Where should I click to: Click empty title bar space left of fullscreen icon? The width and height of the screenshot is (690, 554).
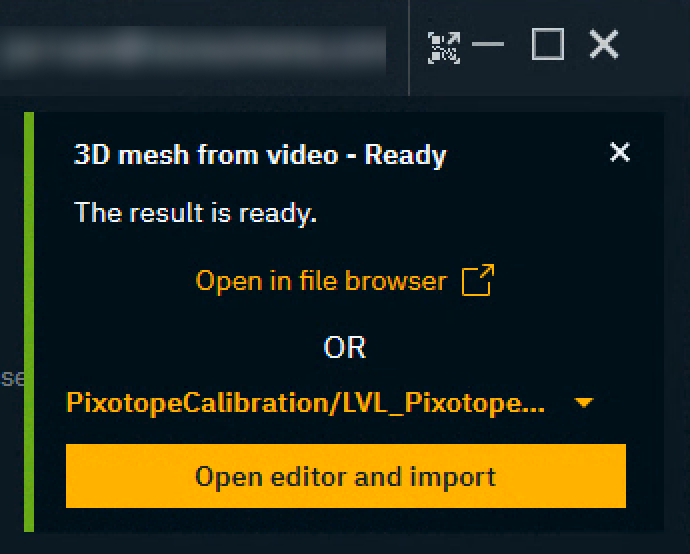[418, 48]
